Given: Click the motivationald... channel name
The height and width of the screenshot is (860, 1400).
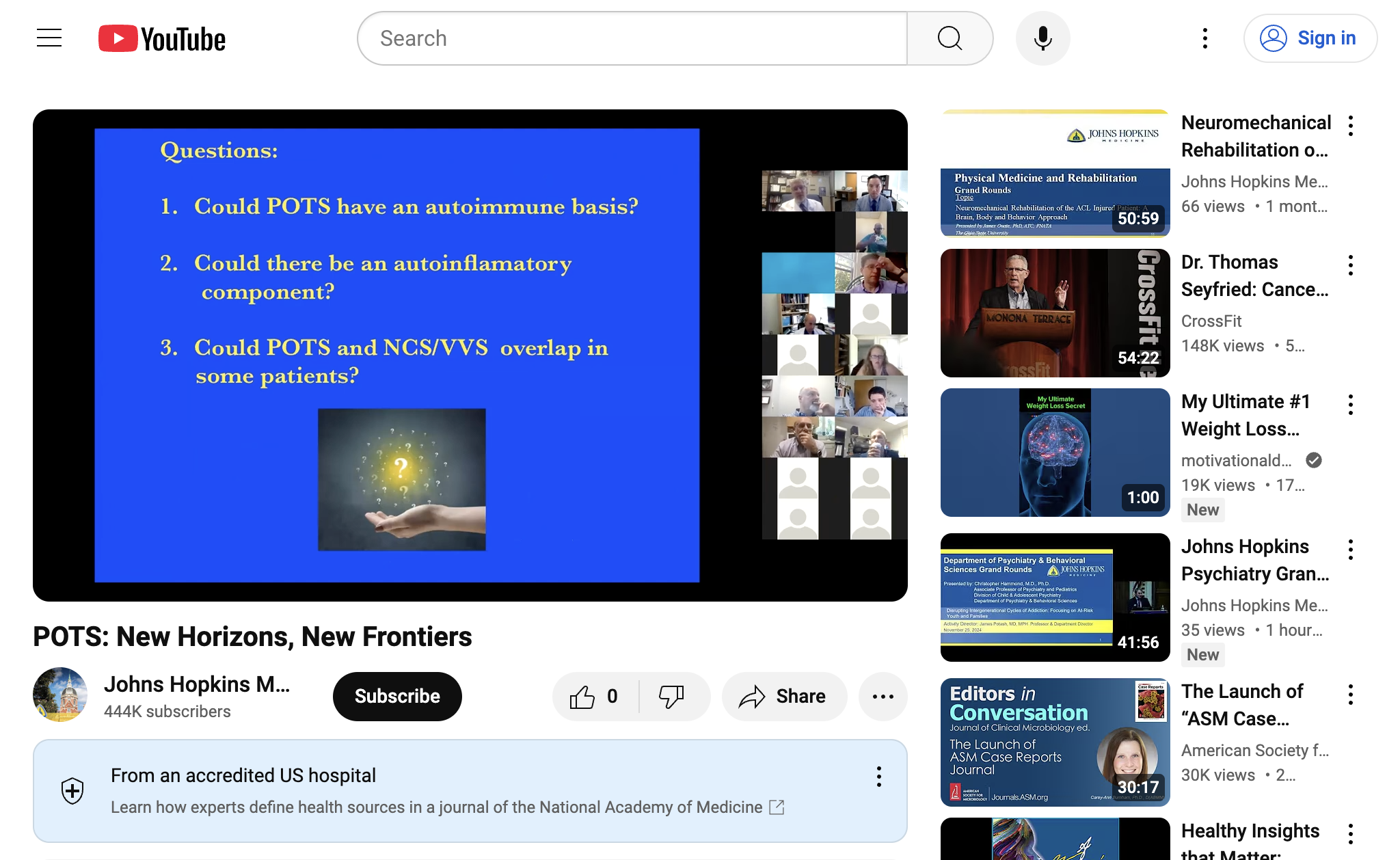Looking at the screenshot, I should pos(1237,461).
